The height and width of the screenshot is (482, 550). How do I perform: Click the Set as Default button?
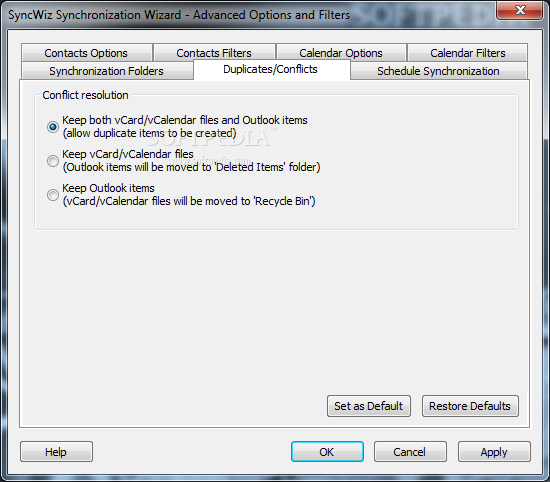click(x=369, y=406)
